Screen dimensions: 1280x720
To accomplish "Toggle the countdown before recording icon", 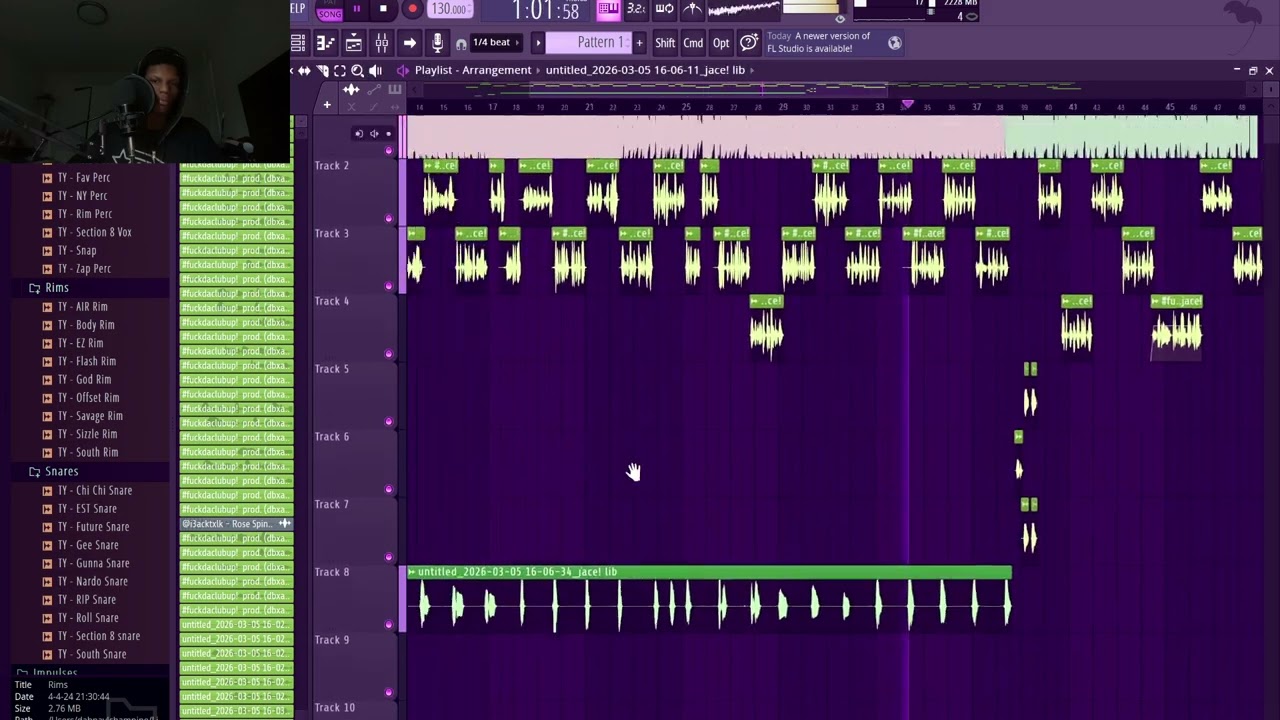I will point(636,9).
